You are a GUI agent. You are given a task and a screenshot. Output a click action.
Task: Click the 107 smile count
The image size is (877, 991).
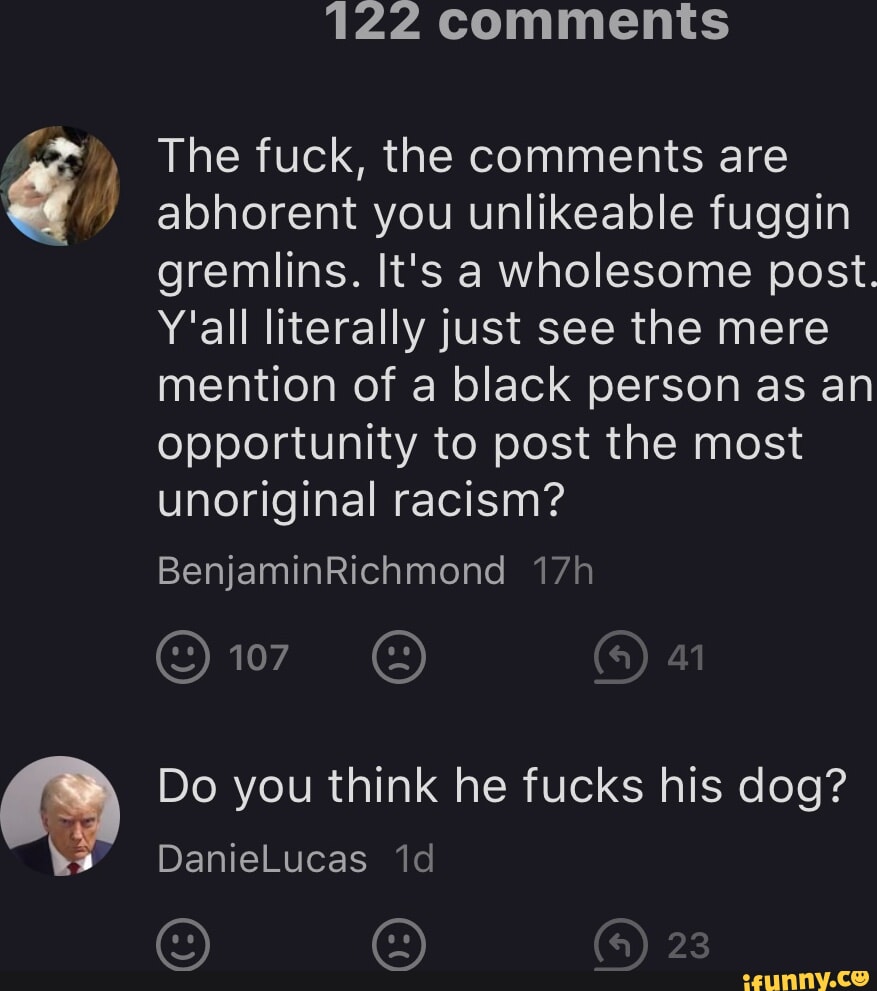click(258, 658)
